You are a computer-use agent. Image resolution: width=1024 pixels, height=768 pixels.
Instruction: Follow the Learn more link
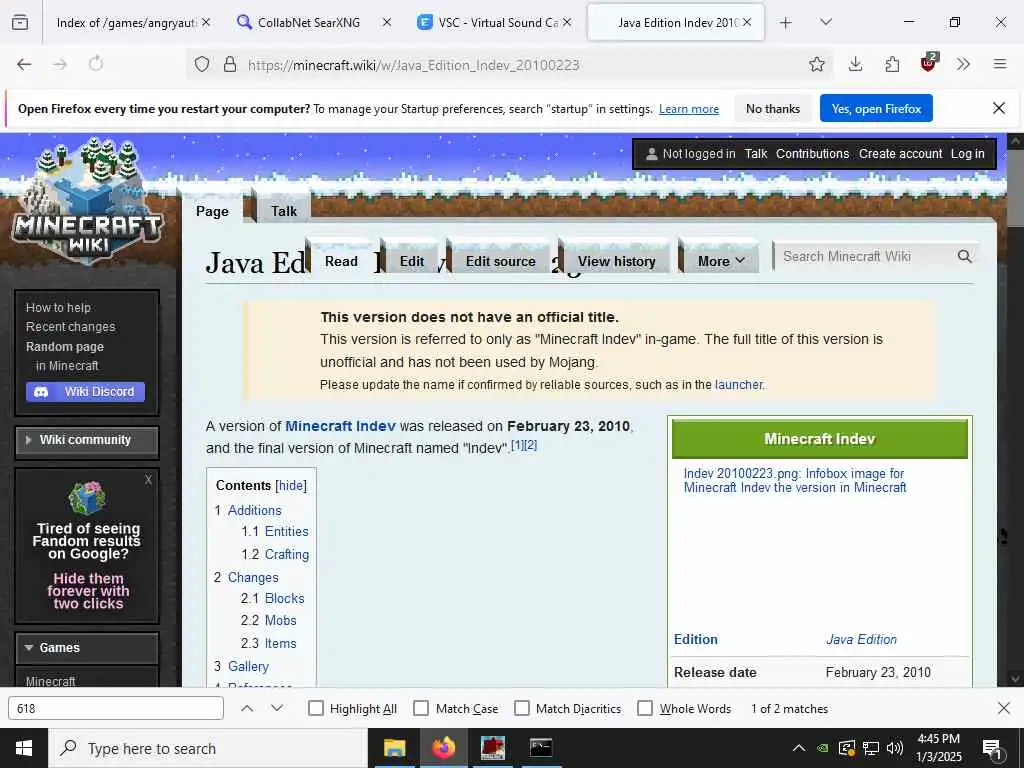688,109
